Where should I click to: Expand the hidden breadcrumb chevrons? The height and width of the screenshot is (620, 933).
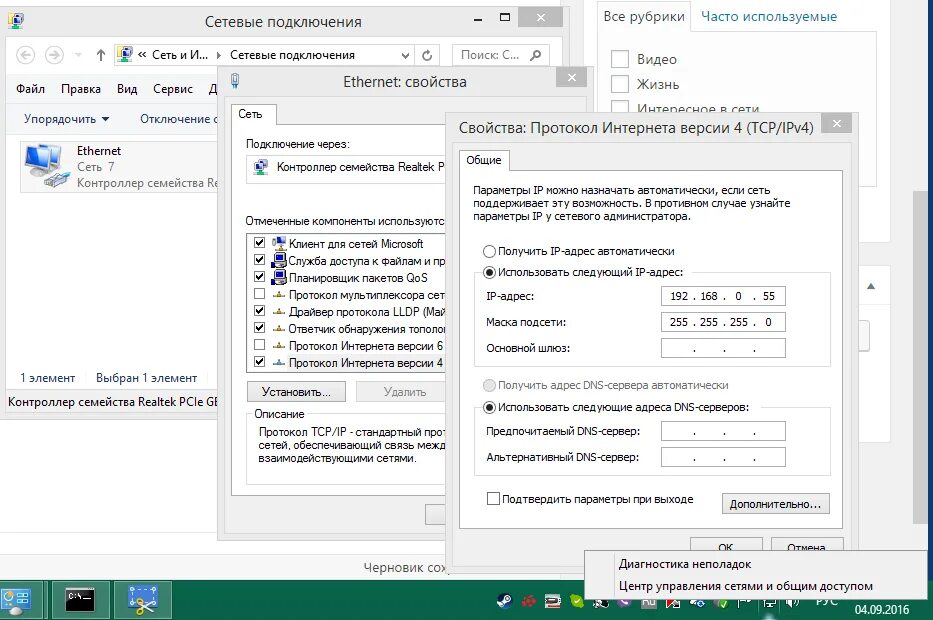coord(142,55)
